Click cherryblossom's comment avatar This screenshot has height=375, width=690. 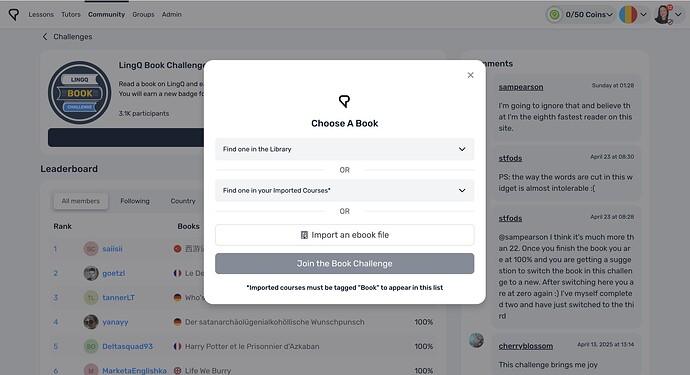(x=476, y=340)
